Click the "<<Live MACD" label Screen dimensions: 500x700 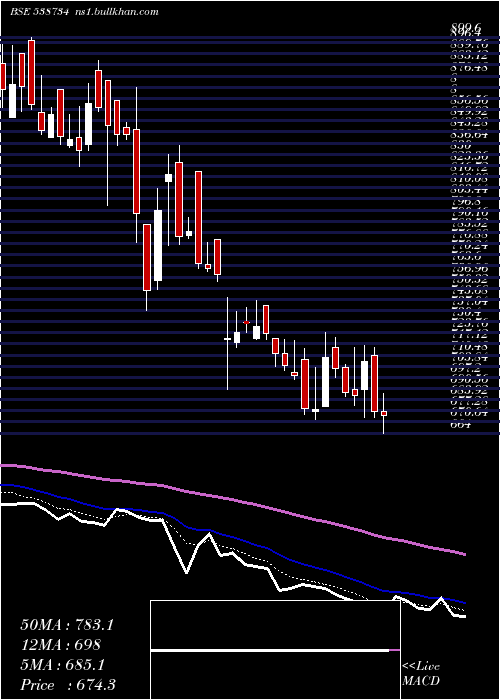coord(421,674)
